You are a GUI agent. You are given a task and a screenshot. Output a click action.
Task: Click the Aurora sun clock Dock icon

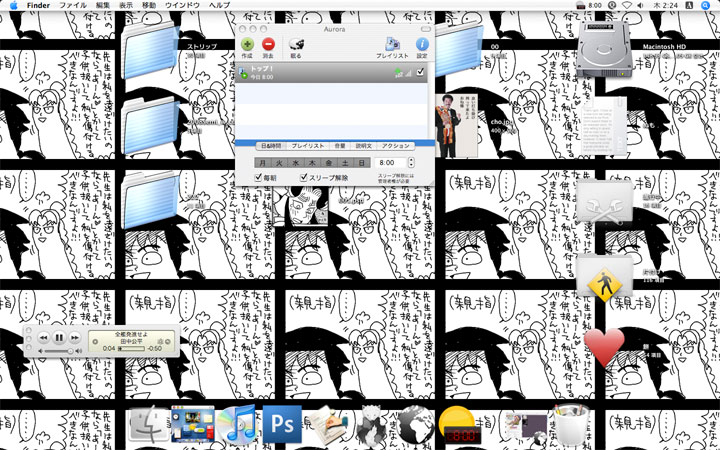[458, 425]
